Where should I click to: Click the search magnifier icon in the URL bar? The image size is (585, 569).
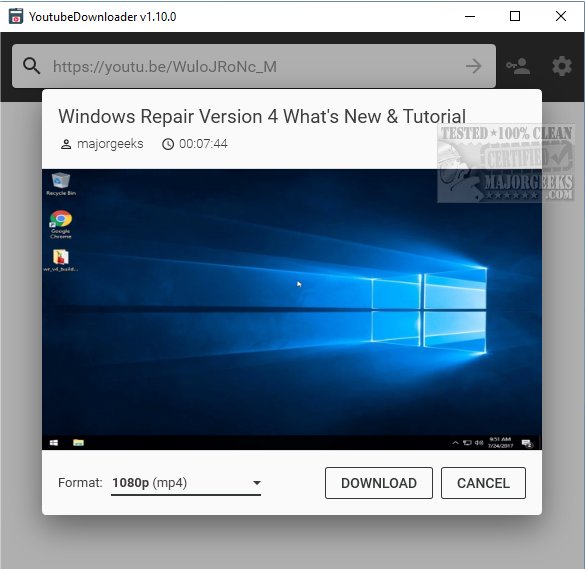tap(31, 66)
